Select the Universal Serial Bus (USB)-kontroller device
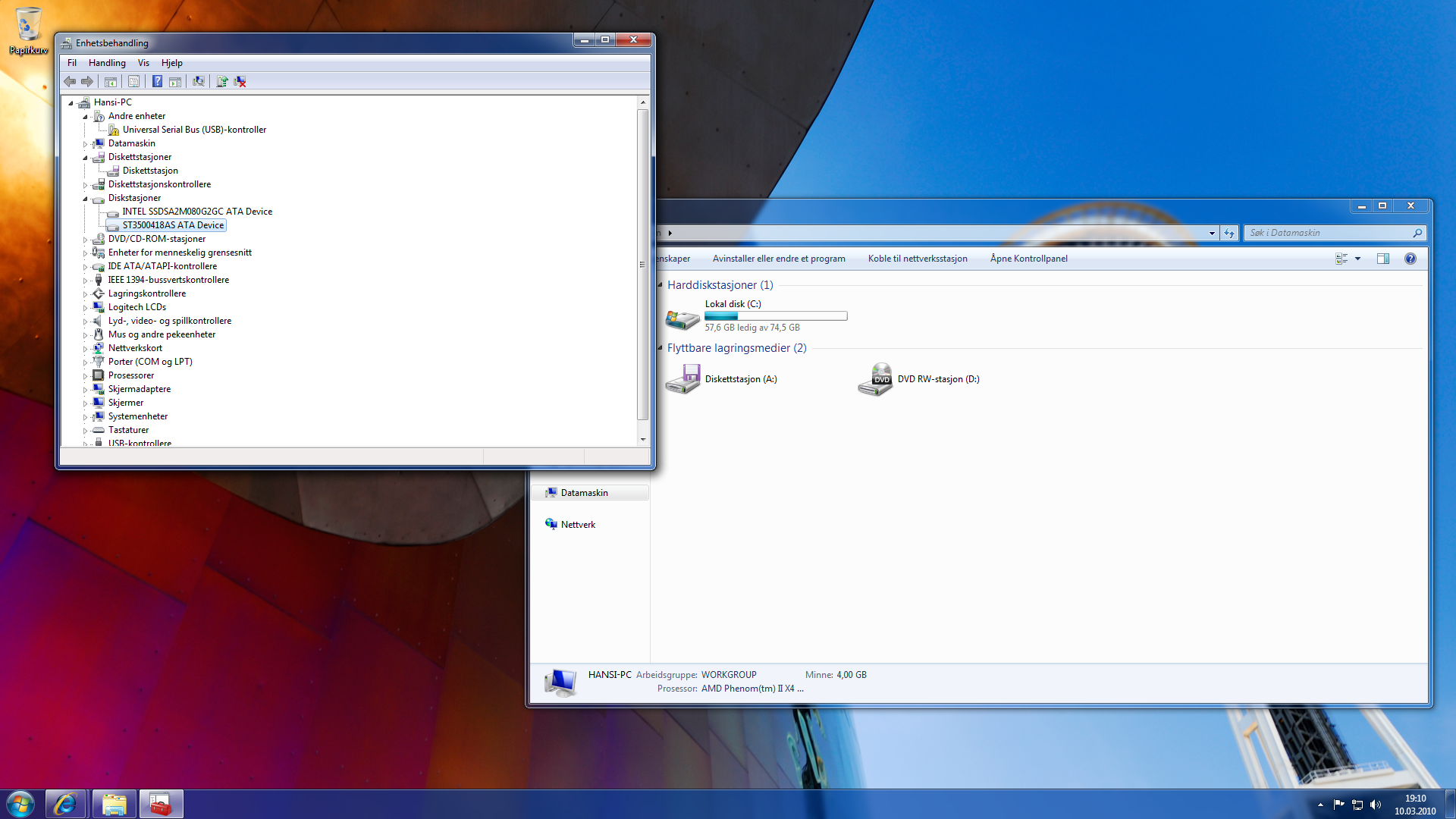Image resolution: width=1456 pixels, height=819 pixels. [x=194, y=130]
